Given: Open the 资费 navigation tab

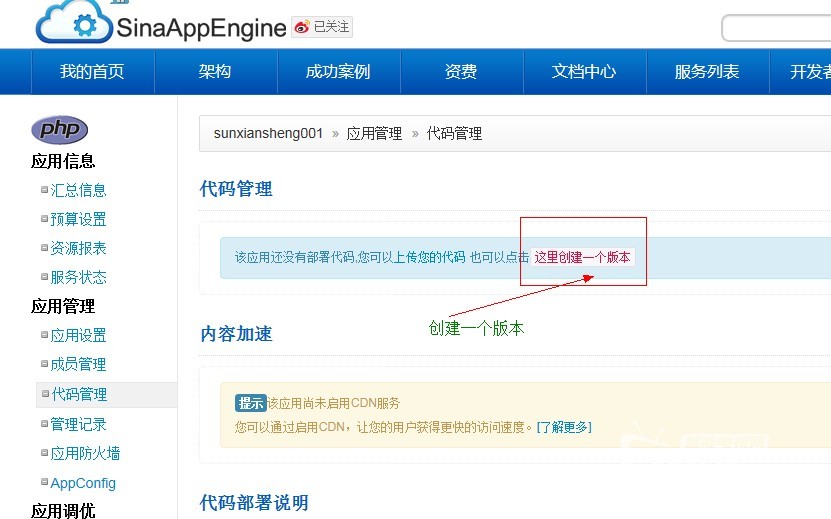Looking at the screenshot, I should (x=461, y=72).
